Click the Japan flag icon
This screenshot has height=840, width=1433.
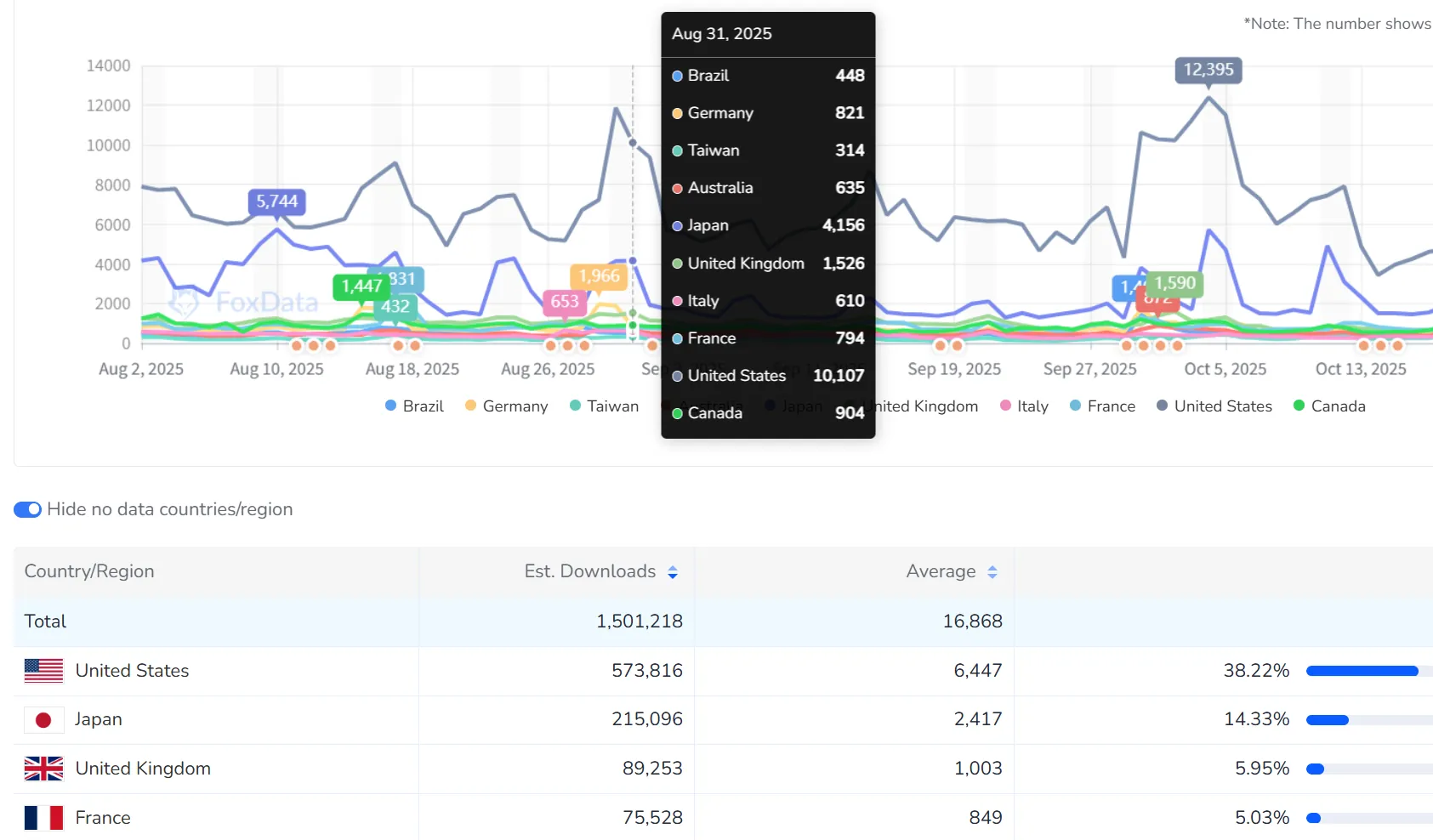(x=43, y=720)
